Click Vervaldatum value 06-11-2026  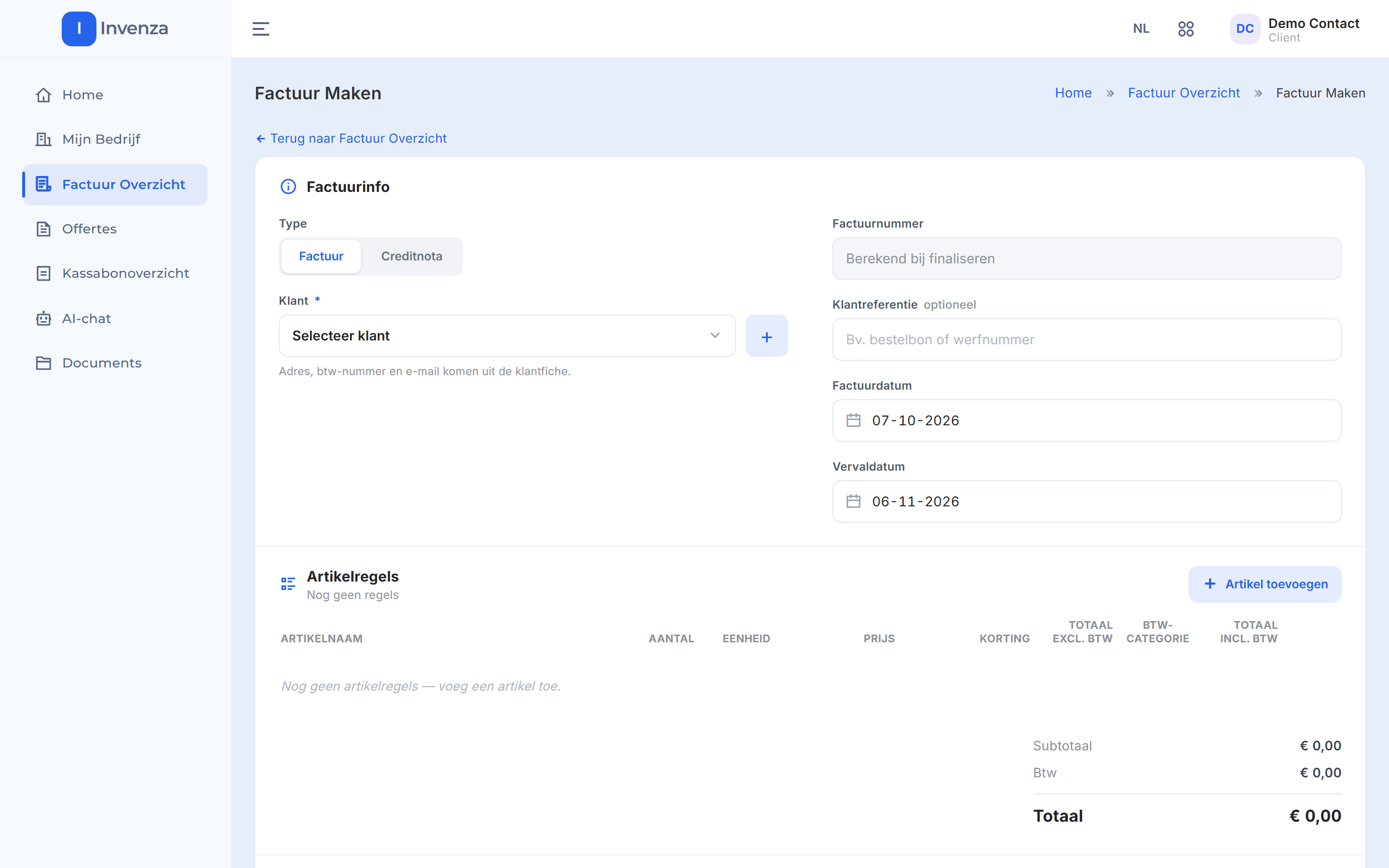click(x=915, y=501)
